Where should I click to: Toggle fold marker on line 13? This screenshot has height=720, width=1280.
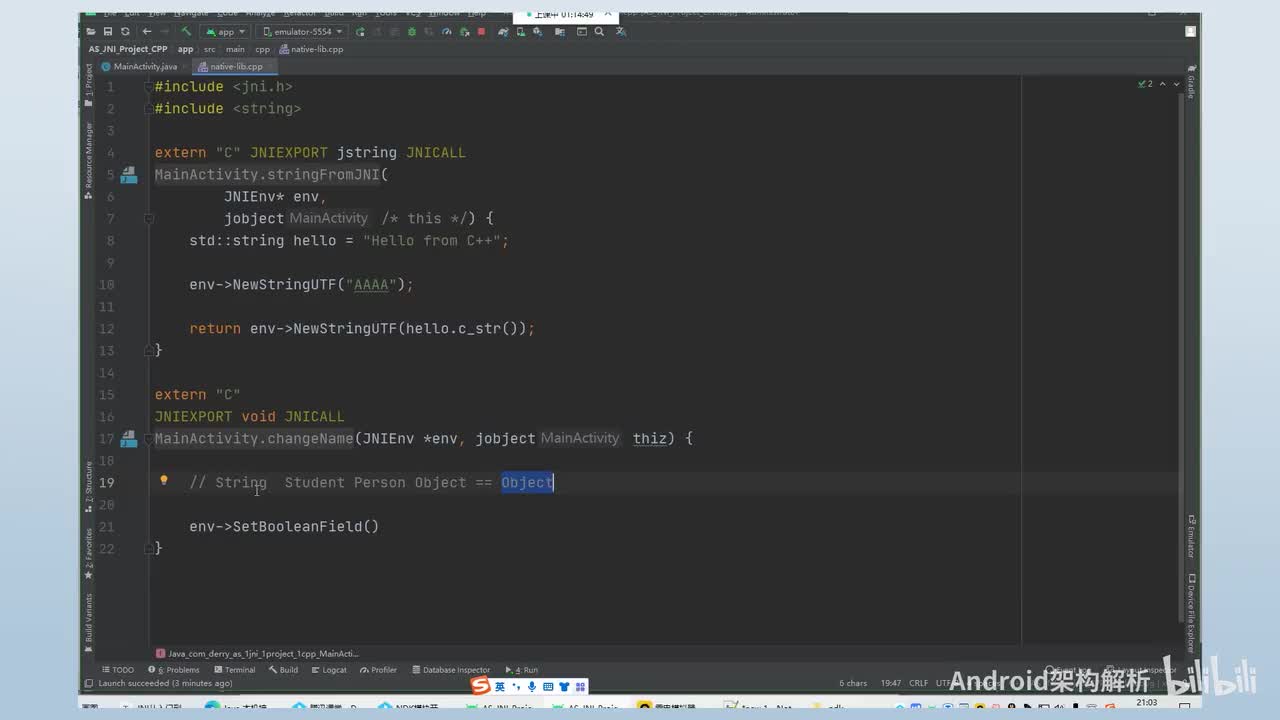[x=148, y=349]
